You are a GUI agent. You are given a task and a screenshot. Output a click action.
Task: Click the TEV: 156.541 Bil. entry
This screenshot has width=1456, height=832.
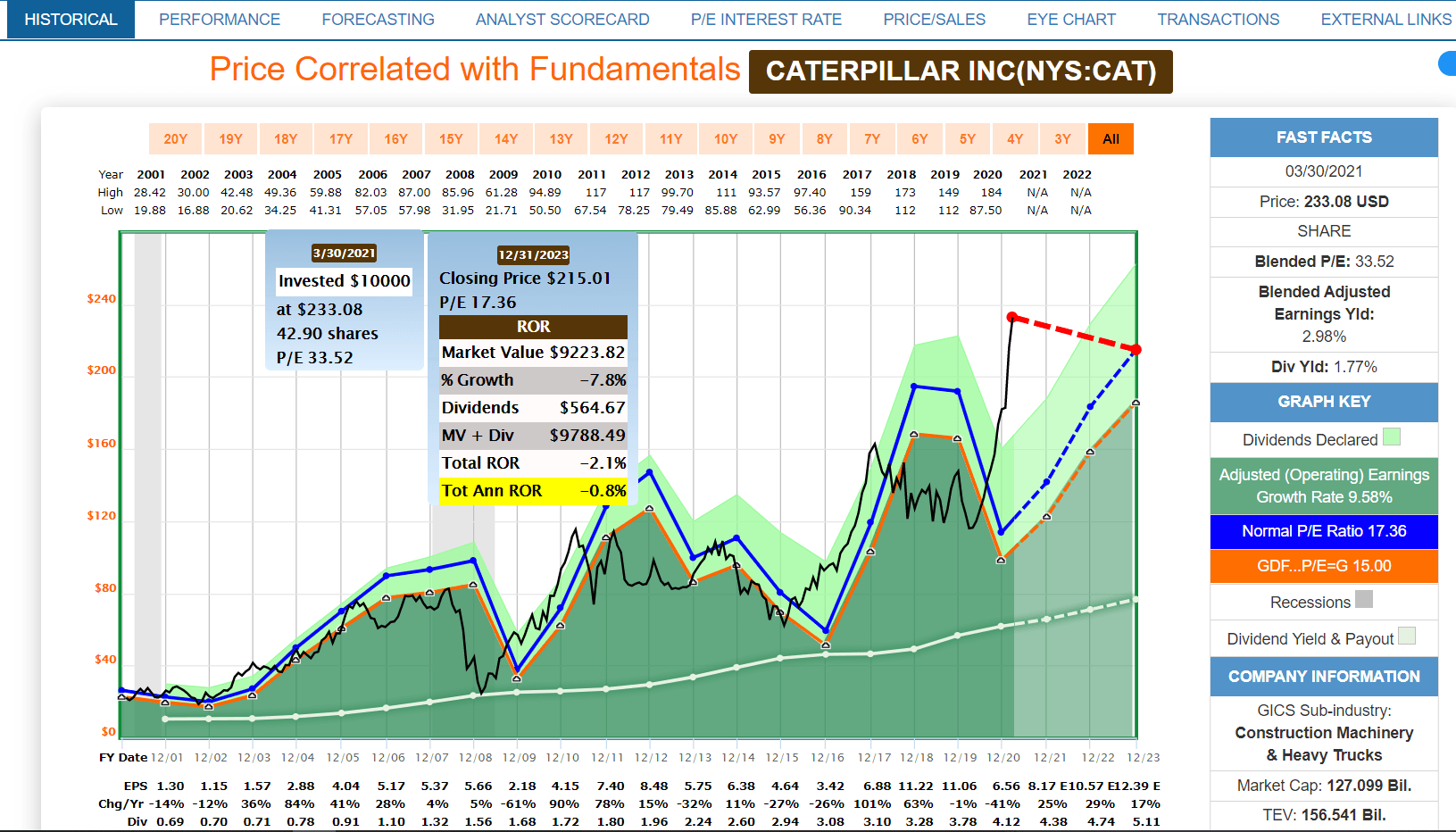point(1324,815)
